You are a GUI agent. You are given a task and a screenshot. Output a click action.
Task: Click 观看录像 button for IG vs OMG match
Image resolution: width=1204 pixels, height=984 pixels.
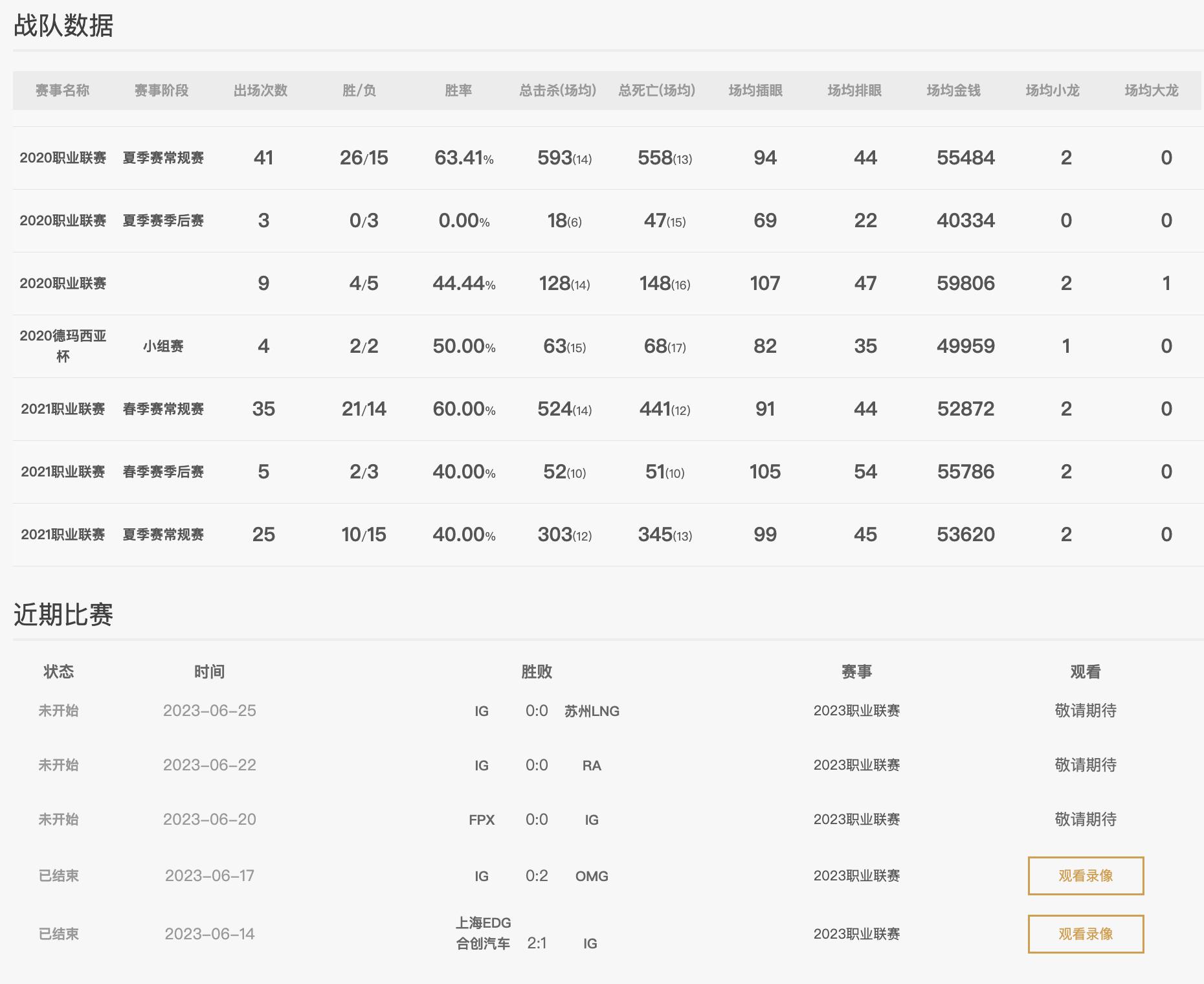pos(1086,876)
